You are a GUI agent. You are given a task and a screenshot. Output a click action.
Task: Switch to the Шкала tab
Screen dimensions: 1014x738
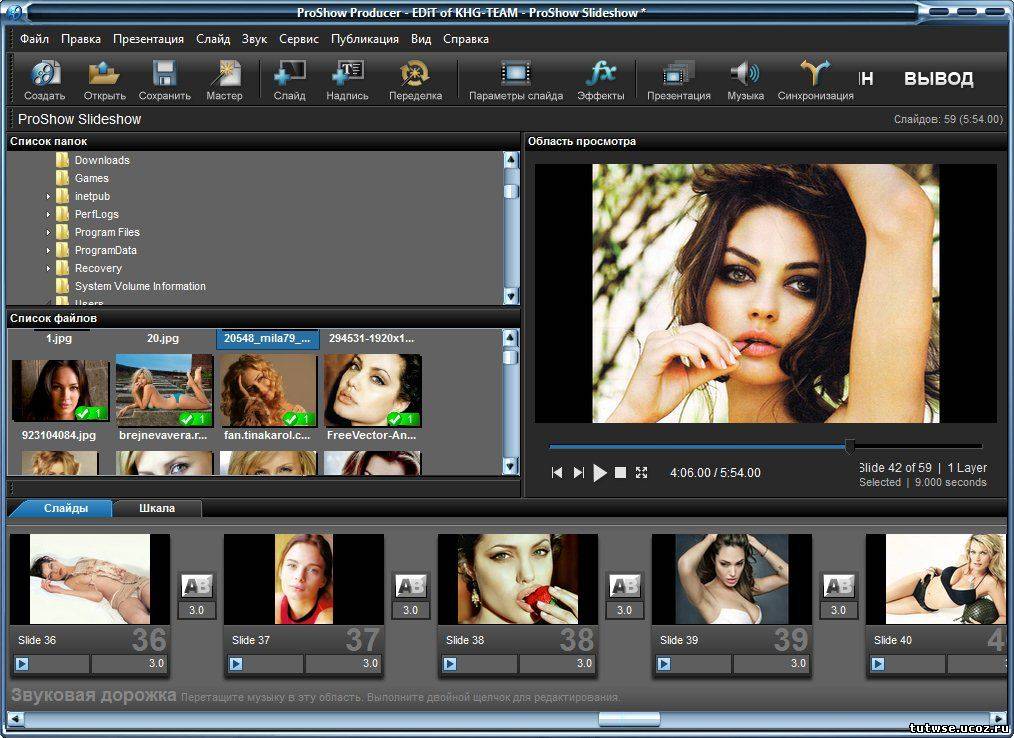157,508
